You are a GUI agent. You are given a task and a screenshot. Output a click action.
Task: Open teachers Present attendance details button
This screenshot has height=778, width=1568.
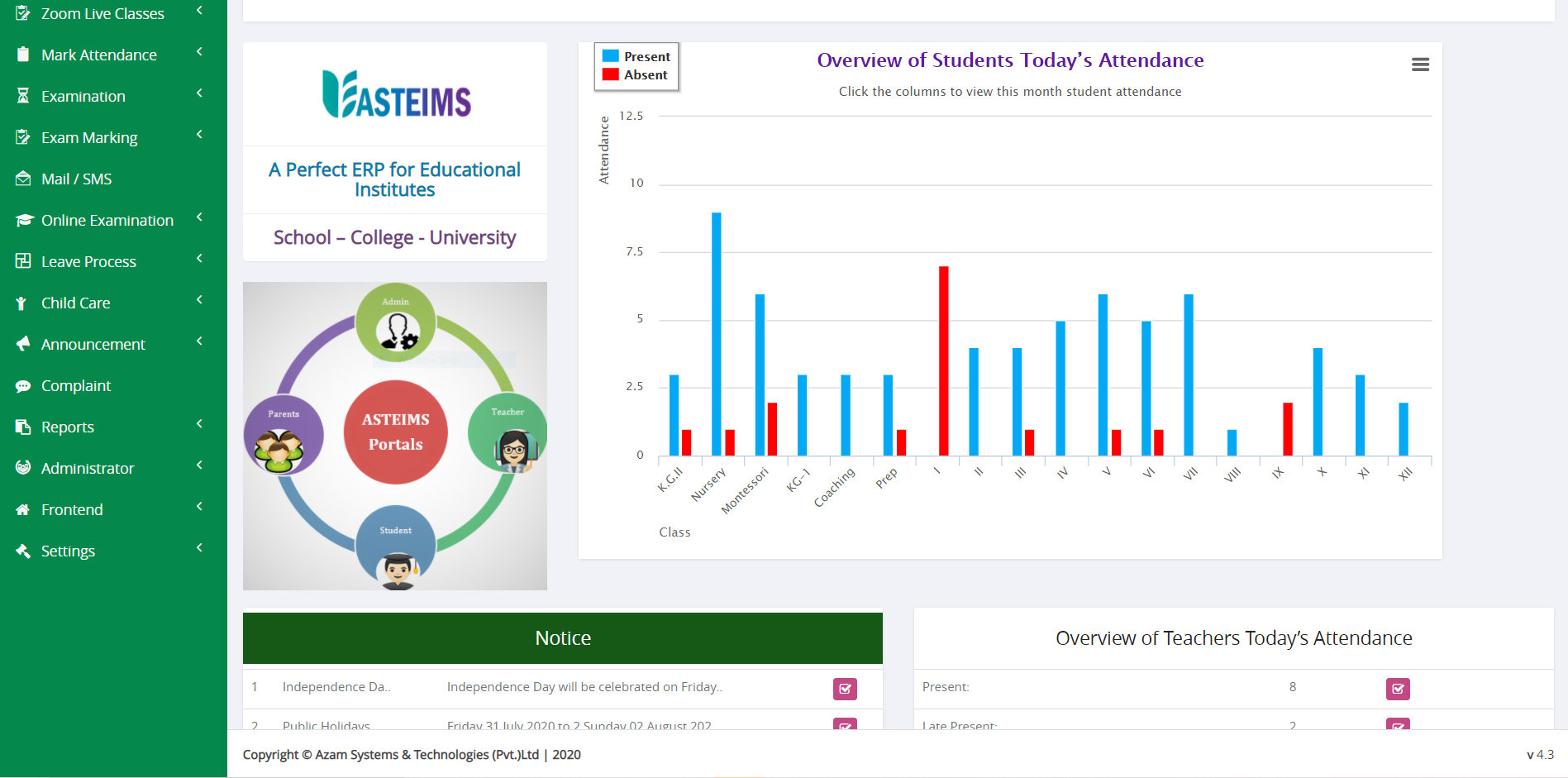1398,689
